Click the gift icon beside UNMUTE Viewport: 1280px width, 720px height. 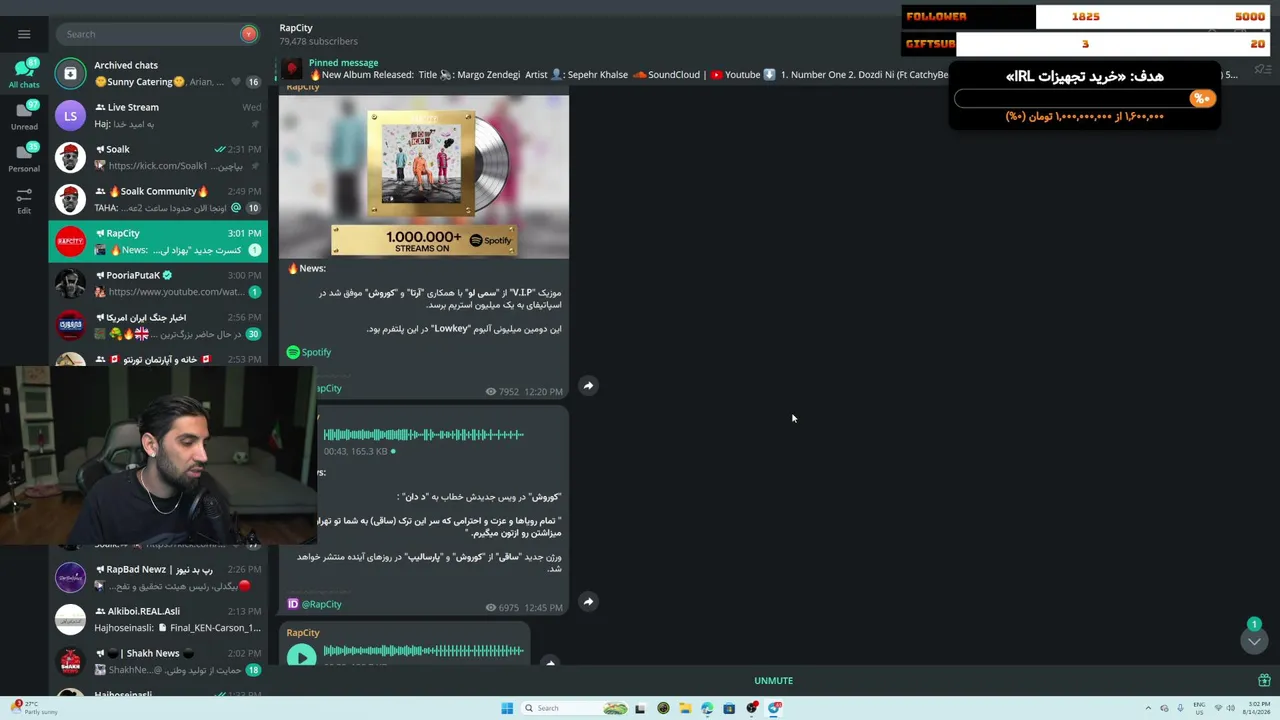(x=1264, y=681)
